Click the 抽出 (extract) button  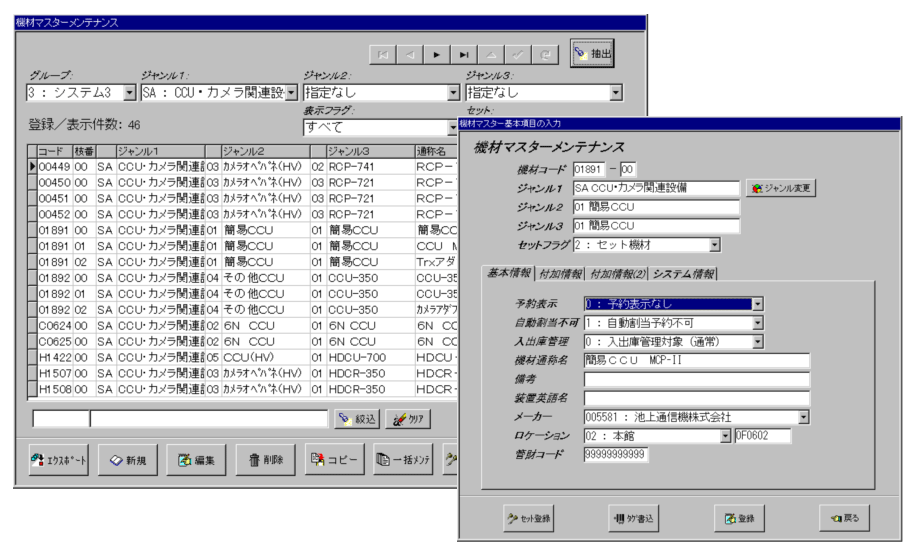pos(592,53)
